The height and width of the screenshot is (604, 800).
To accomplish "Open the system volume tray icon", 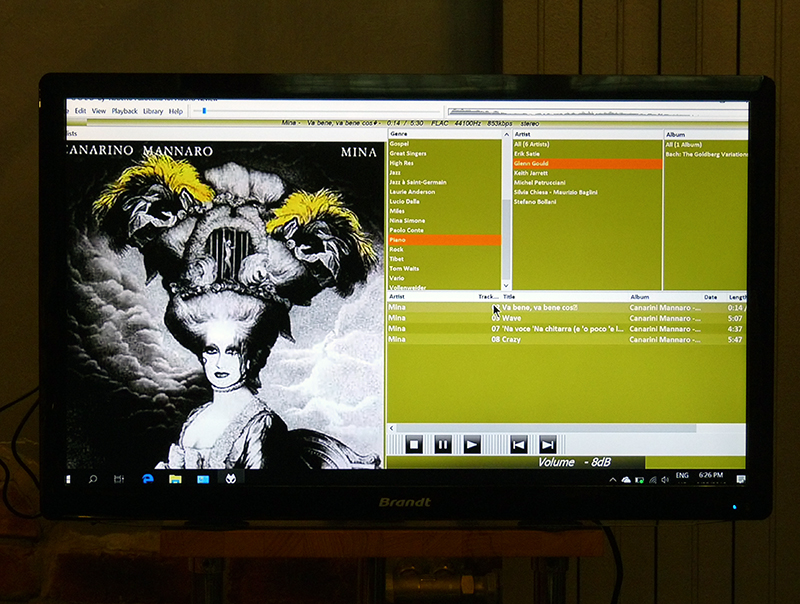I will click(665, 480).
